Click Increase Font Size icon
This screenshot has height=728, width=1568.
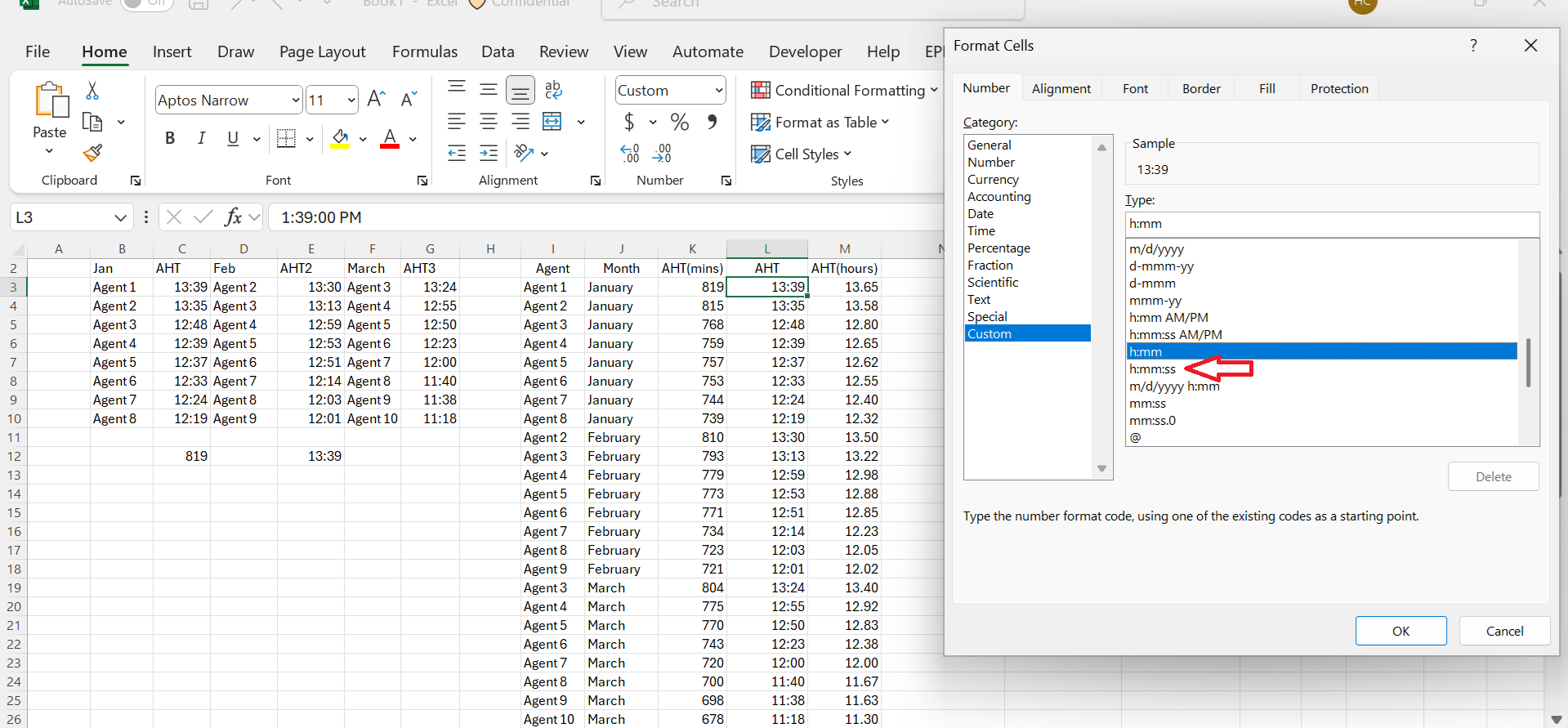(x=376, y=100)
